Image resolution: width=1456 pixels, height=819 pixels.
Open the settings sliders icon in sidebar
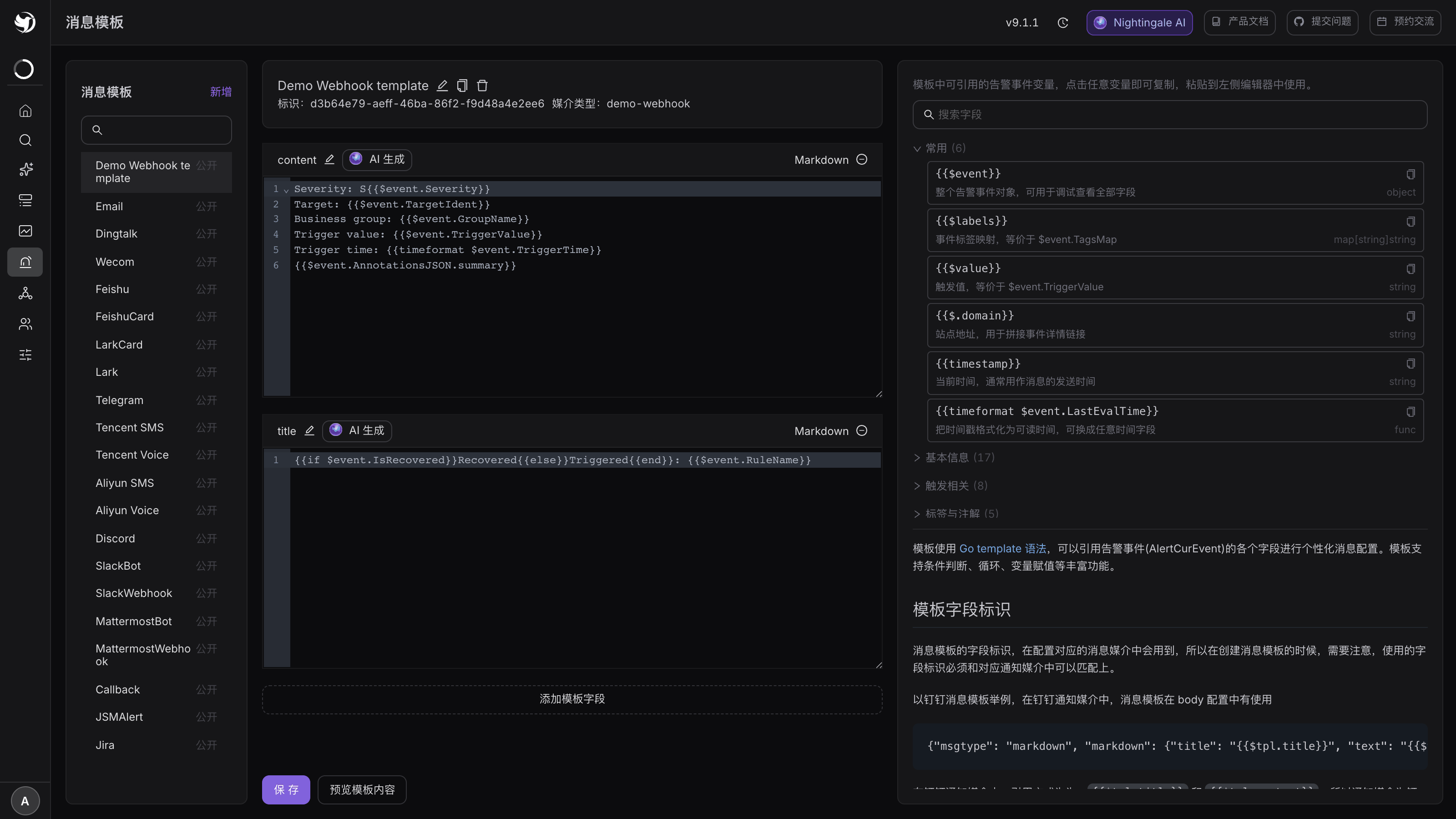tap(25, 355)
